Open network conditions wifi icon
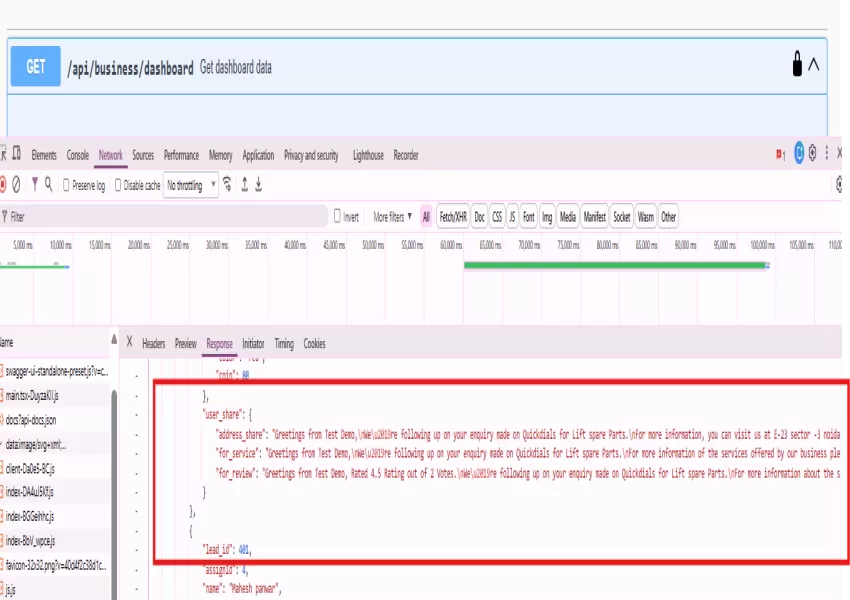 click(228, 185)
